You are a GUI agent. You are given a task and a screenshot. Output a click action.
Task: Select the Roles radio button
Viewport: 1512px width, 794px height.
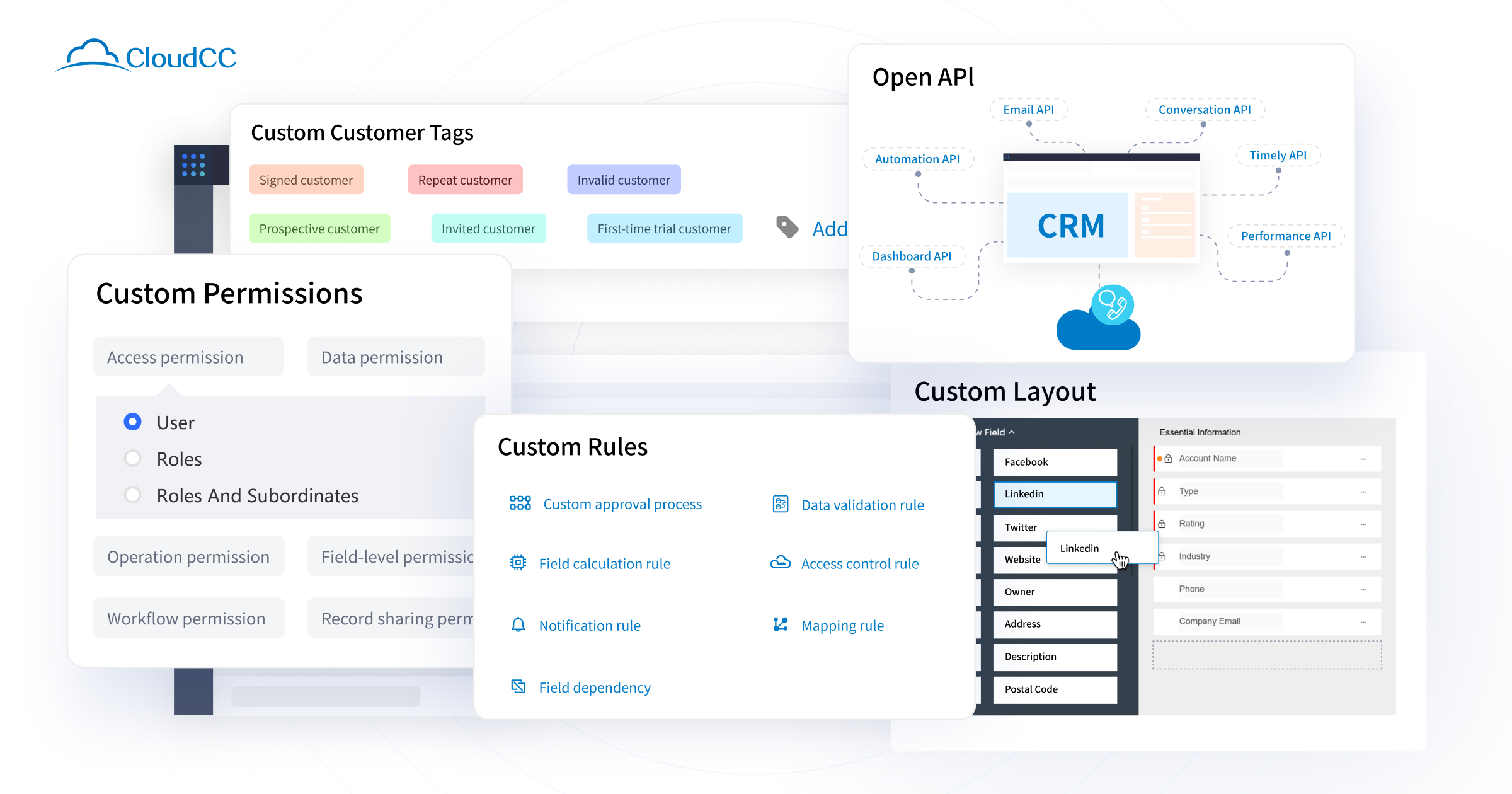click(132, 458)
